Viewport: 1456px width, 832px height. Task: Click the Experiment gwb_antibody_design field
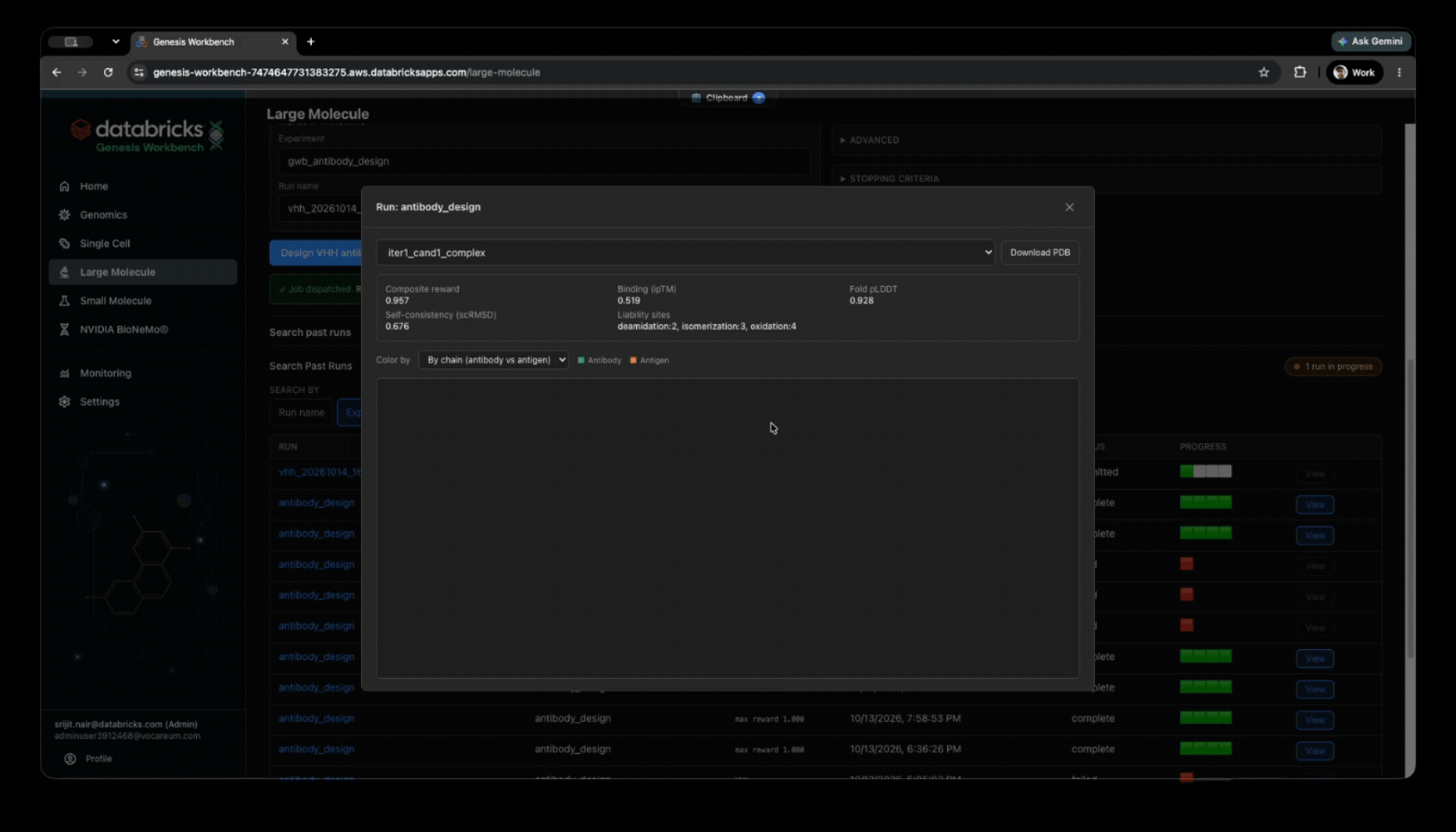point(543,161)
